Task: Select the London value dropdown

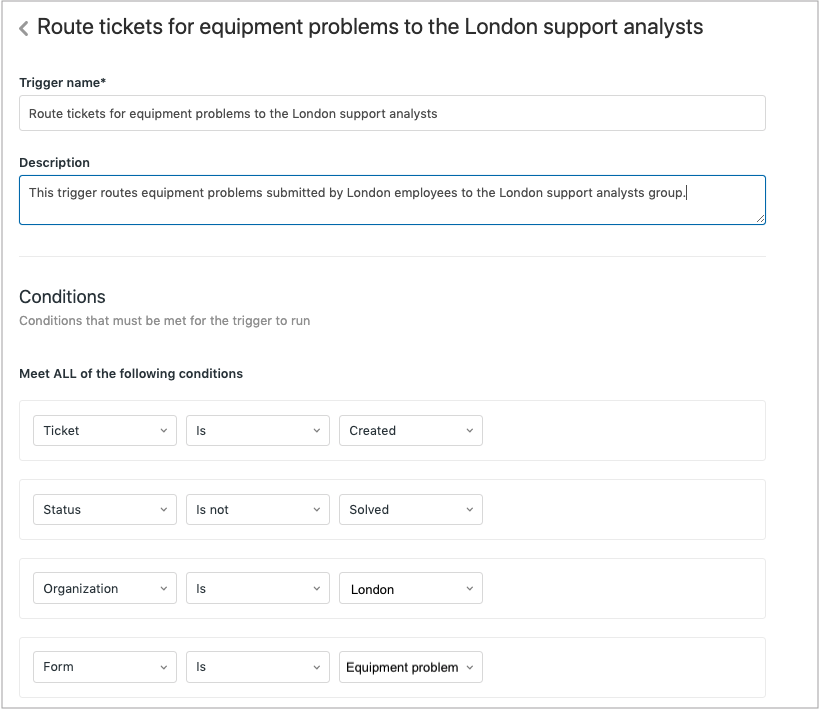Action: [x=410, y=589]
